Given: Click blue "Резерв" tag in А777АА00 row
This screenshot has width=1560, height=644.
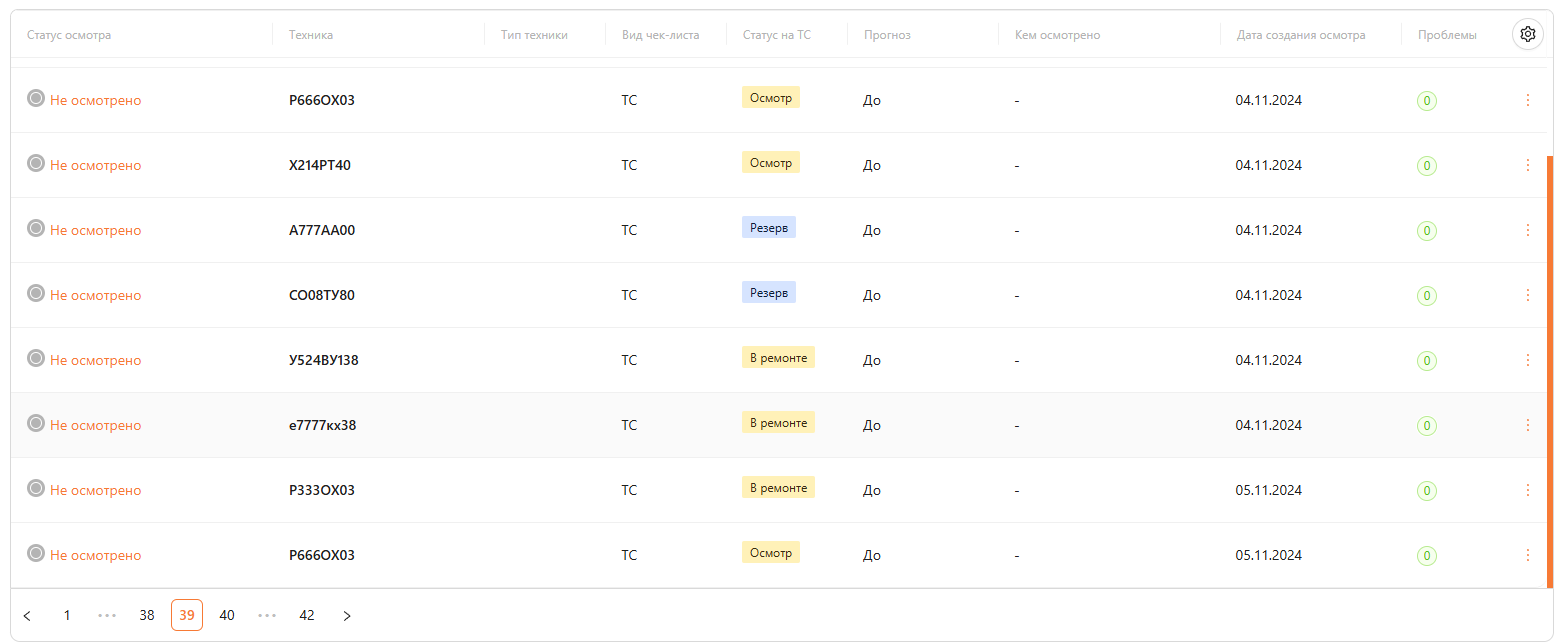Looking at the screenshot, I should pos(768,228).
